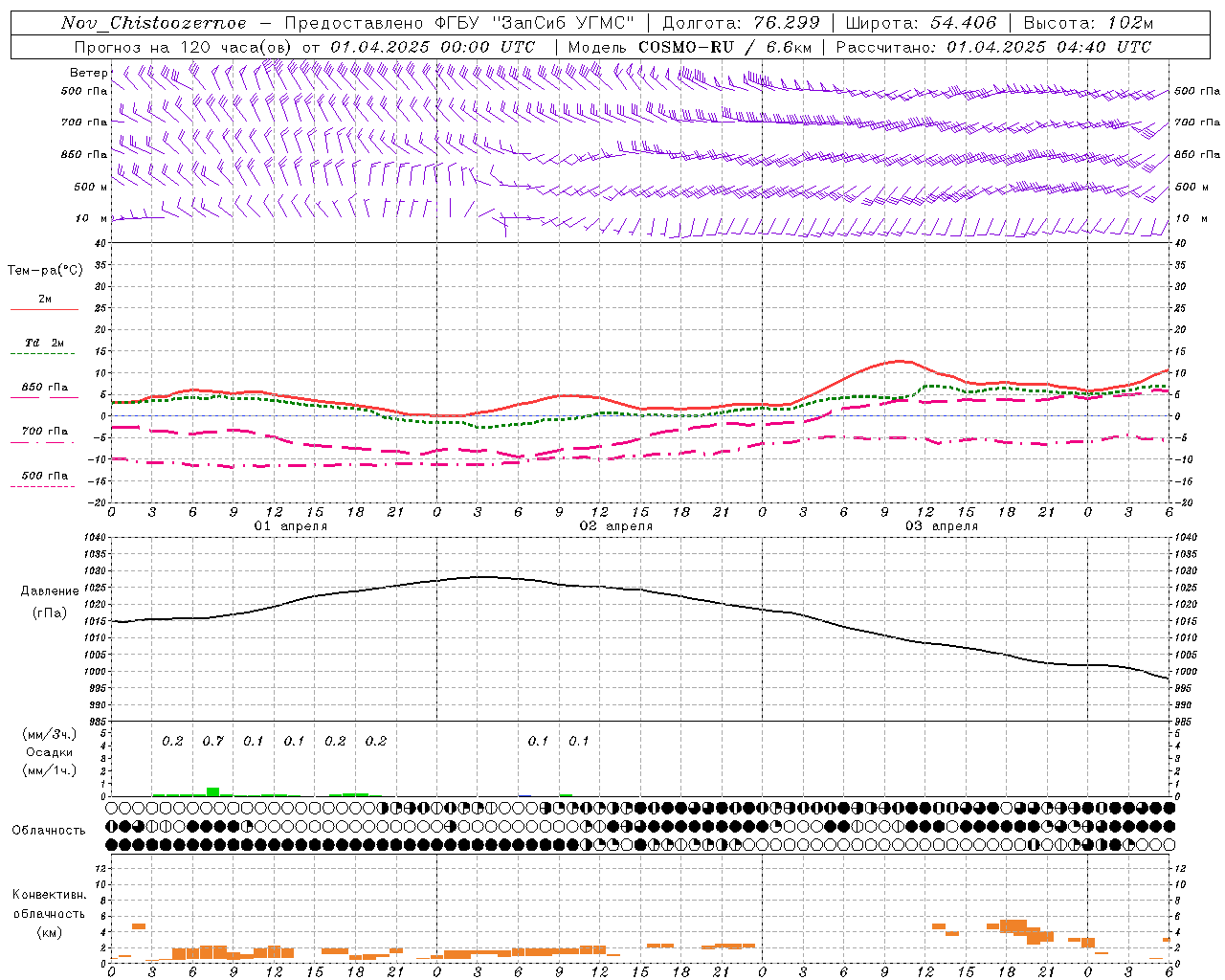Click the station name Nov_Chistoozernoe

point(153,23)
